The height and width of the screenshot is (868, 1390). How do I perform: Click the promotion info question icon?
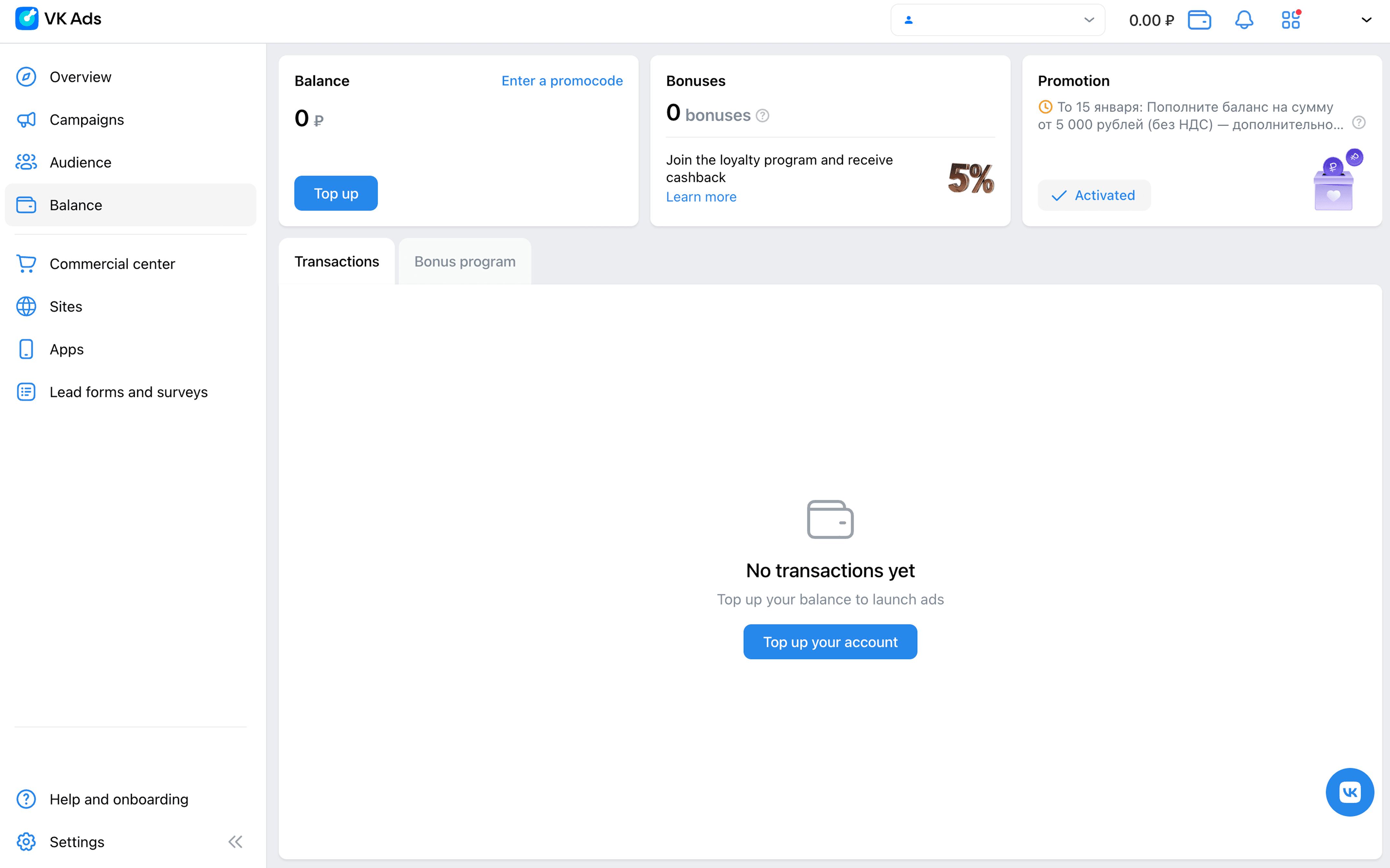(1358, 122)
